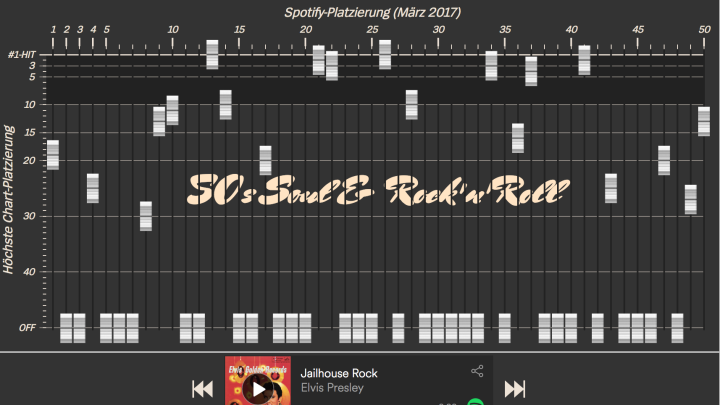
Task: Select the slider knob for Spotify rank 47
Action: 664,160
